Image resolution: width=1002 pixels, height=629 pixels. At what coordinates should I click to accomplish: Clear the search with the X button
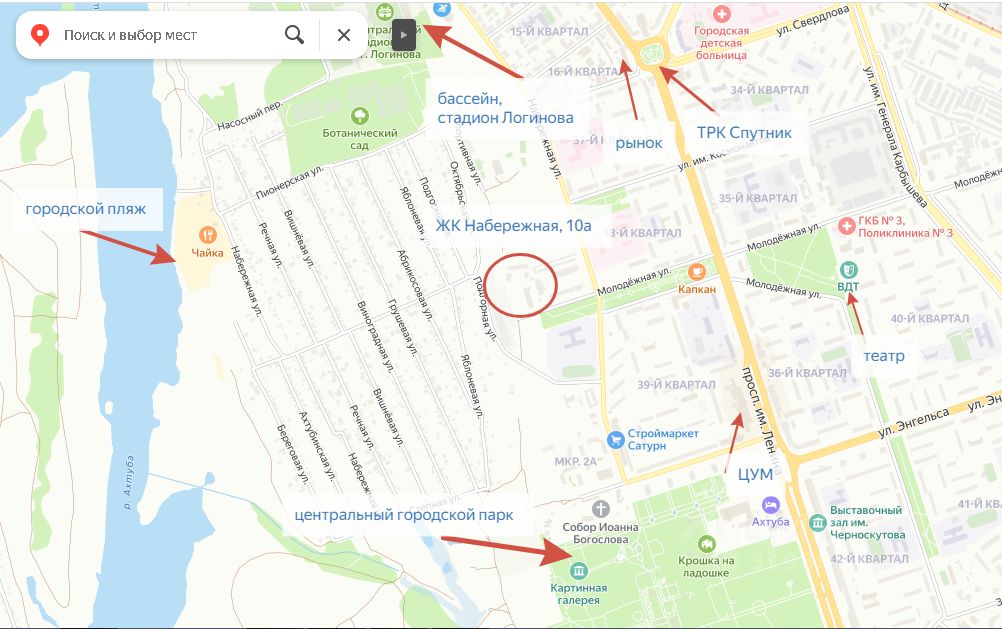[x=344, y=35]
